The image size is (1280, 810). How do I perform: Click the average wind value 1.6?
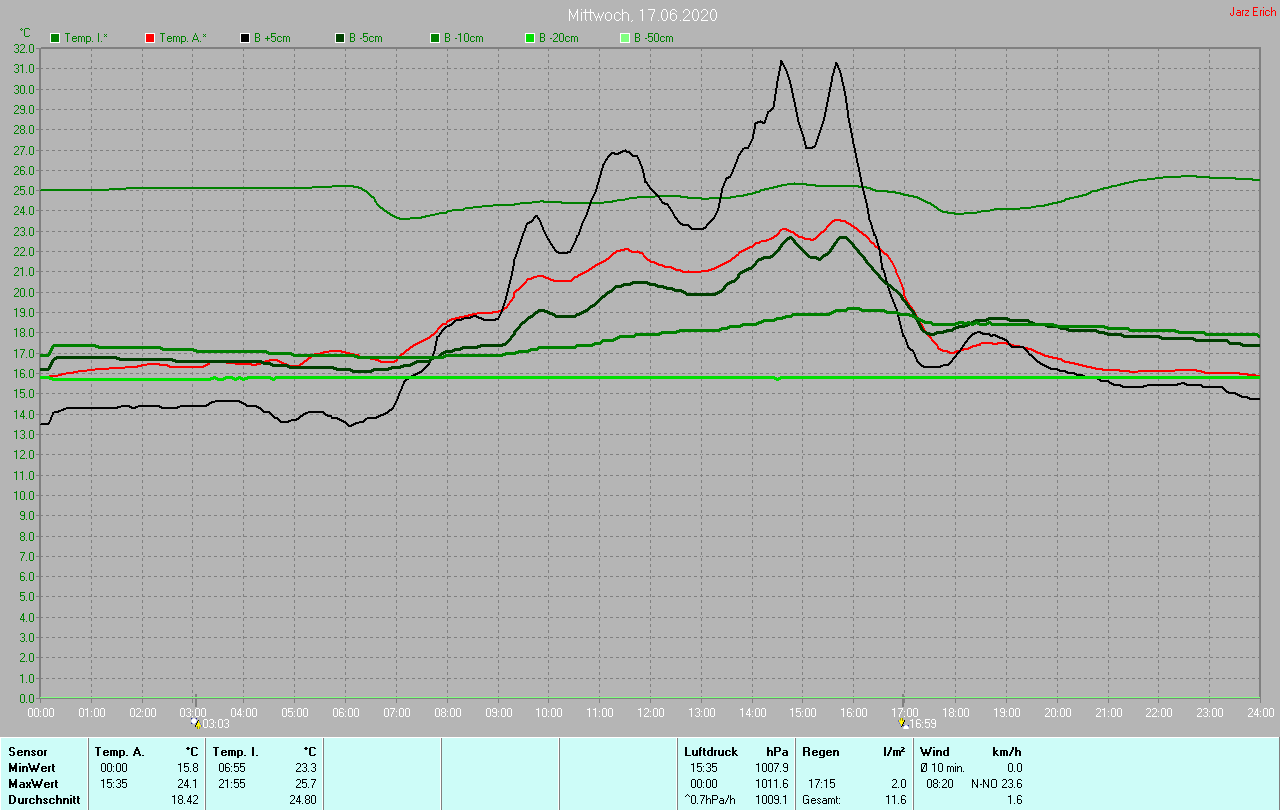(x=1014, y=800)
